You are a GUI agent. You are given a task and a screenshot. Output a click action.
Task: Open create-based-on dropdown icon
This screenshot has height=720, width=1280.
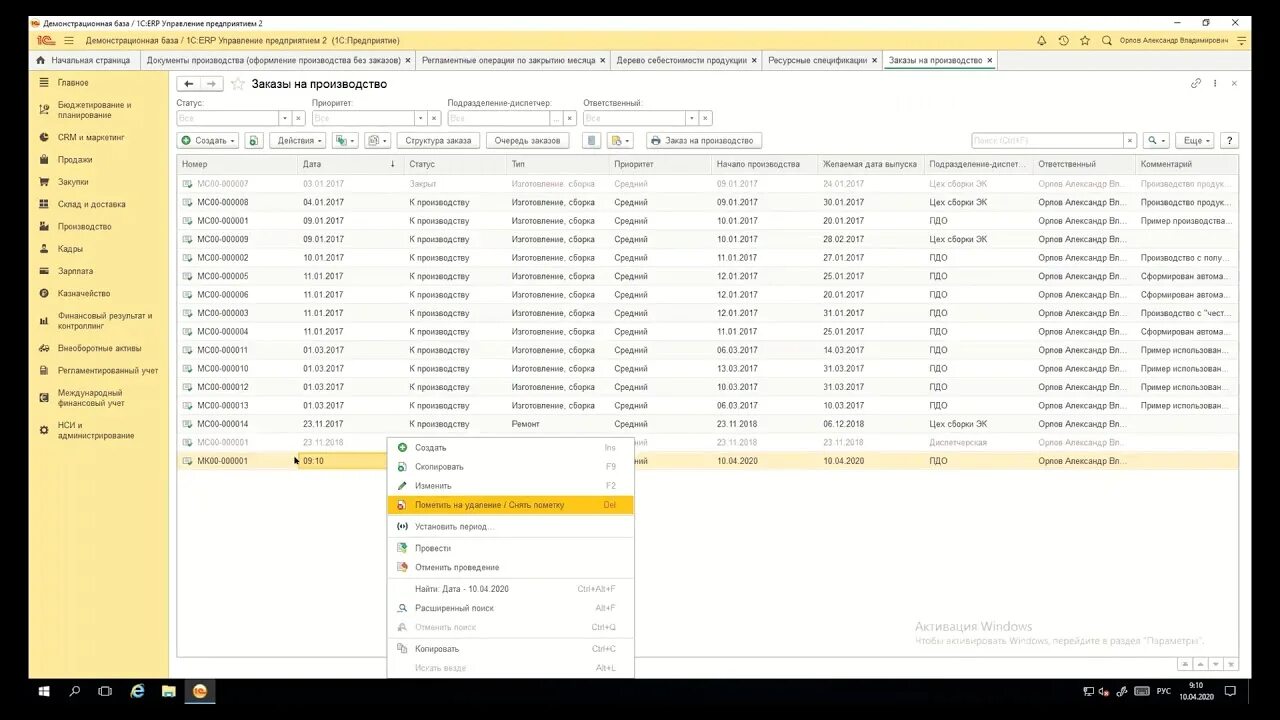click(345, 141)
